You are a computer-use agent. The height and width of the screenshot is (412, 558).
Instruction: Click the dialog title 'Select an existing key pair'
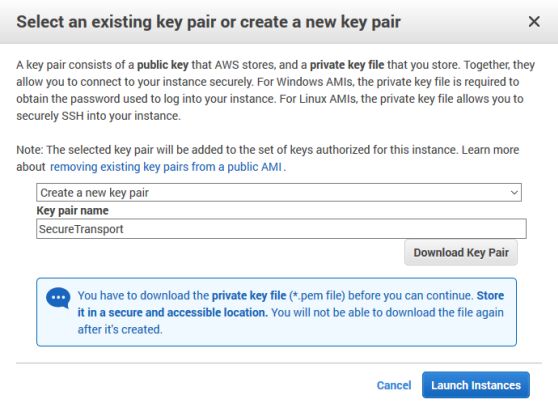[114, 22]
